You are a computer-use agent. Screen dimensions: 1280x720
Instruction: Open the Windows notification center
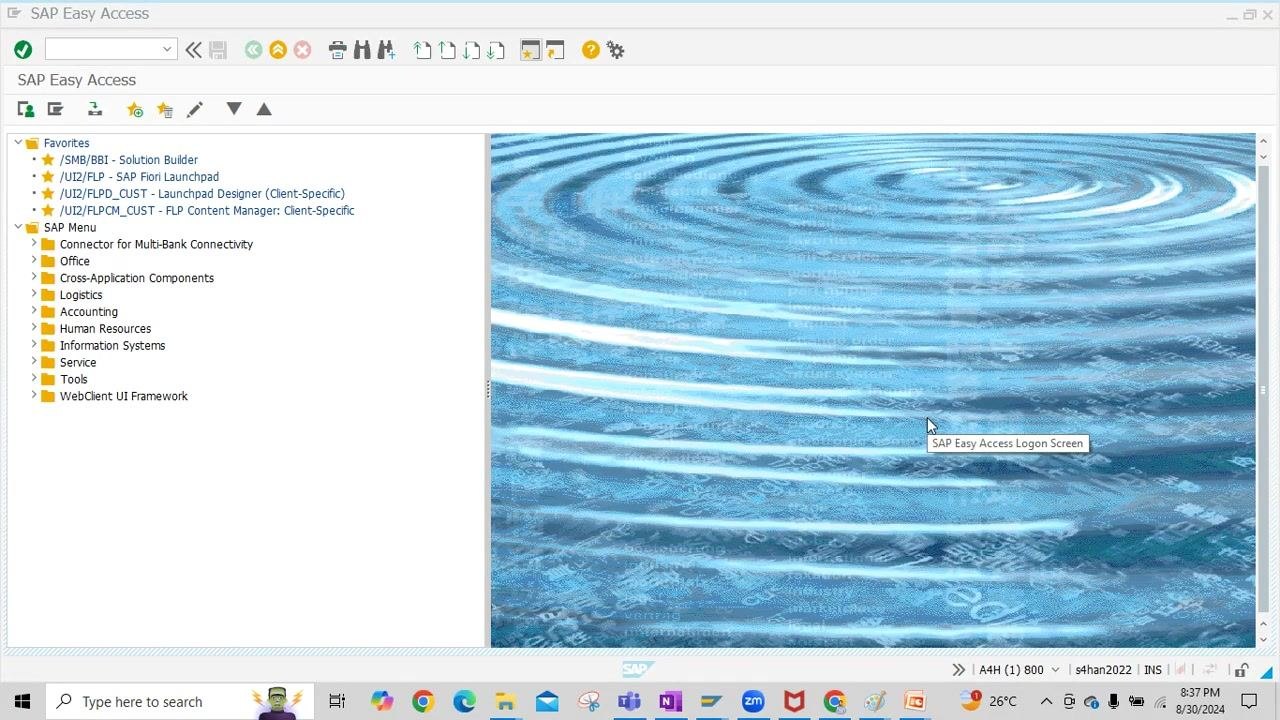(1249, 701)
